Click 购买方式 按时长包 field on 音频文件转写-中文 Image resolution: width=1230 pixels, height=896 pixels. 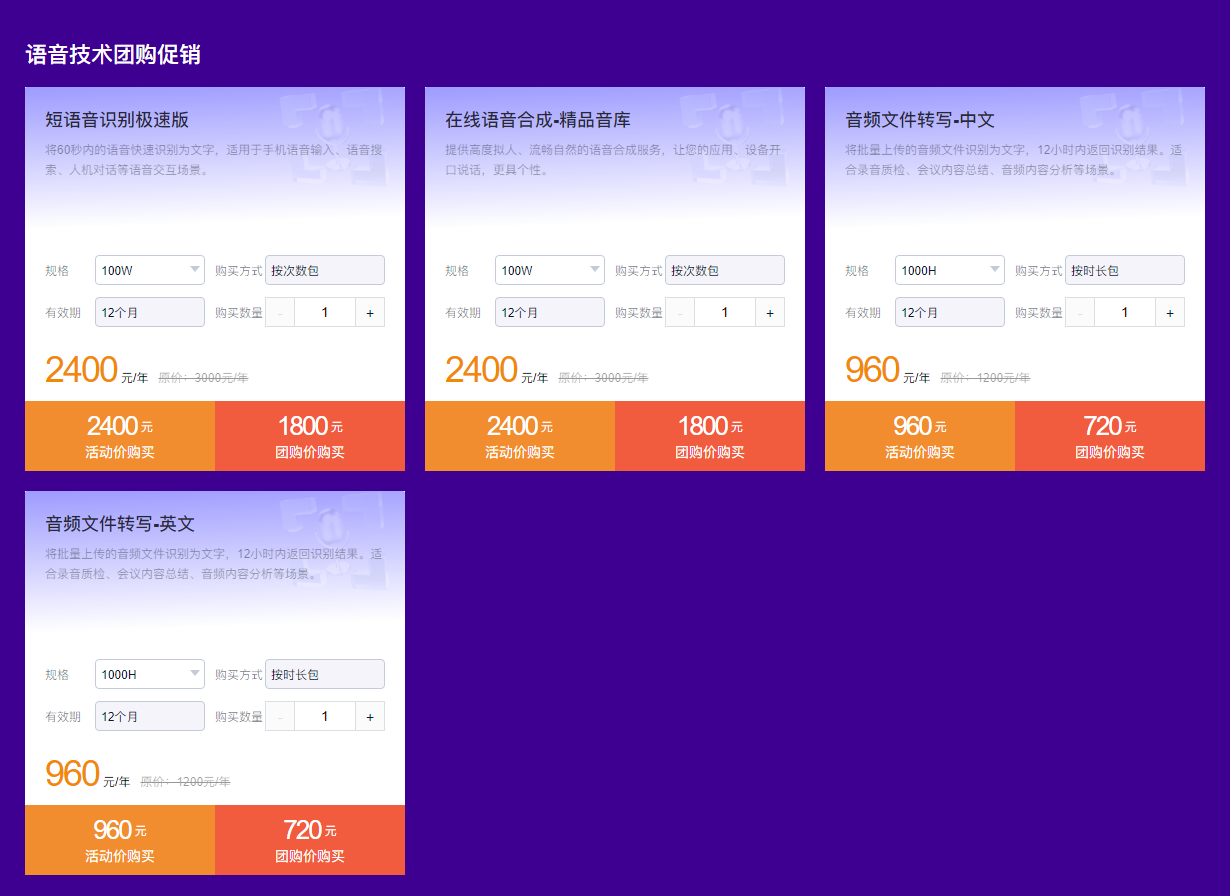pyautogui.click(x=1125, y=270)
